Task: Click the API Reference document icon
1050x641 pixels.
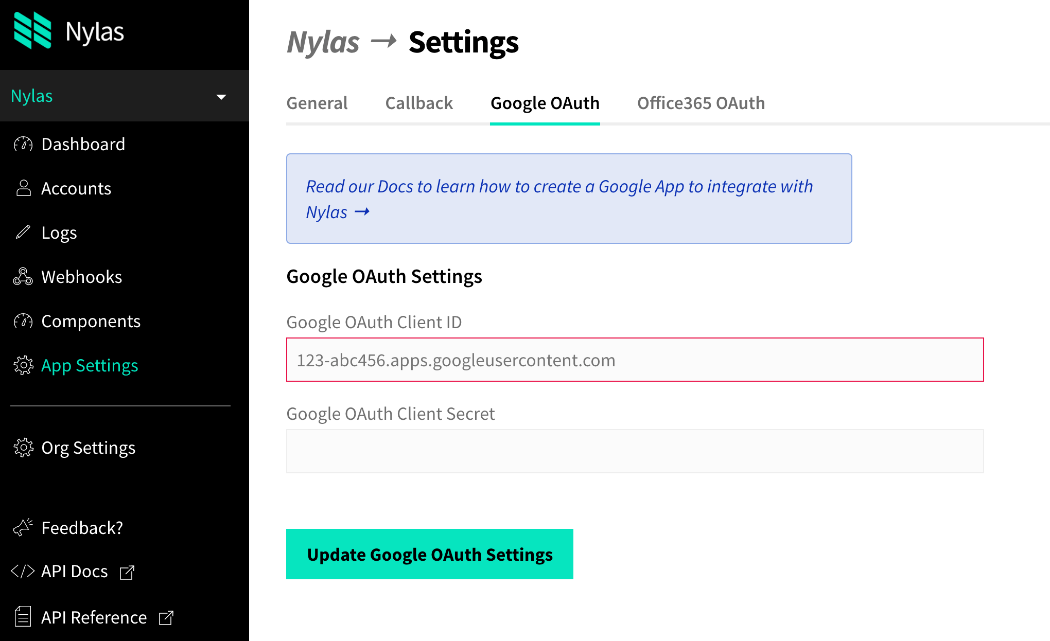Action: (22, 617)
